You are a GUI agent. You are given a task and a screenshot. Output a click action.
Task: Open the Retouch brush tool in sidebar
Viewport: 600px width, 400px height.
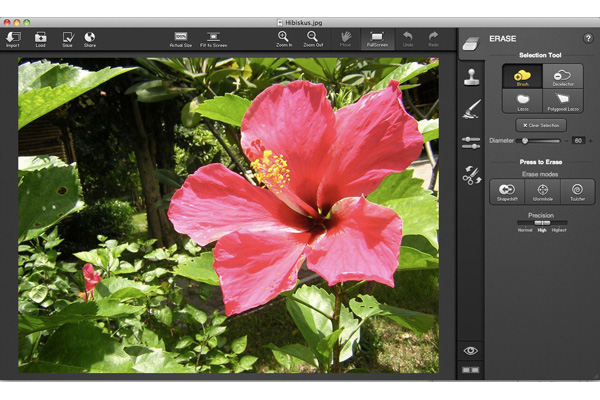coord(472,109)
